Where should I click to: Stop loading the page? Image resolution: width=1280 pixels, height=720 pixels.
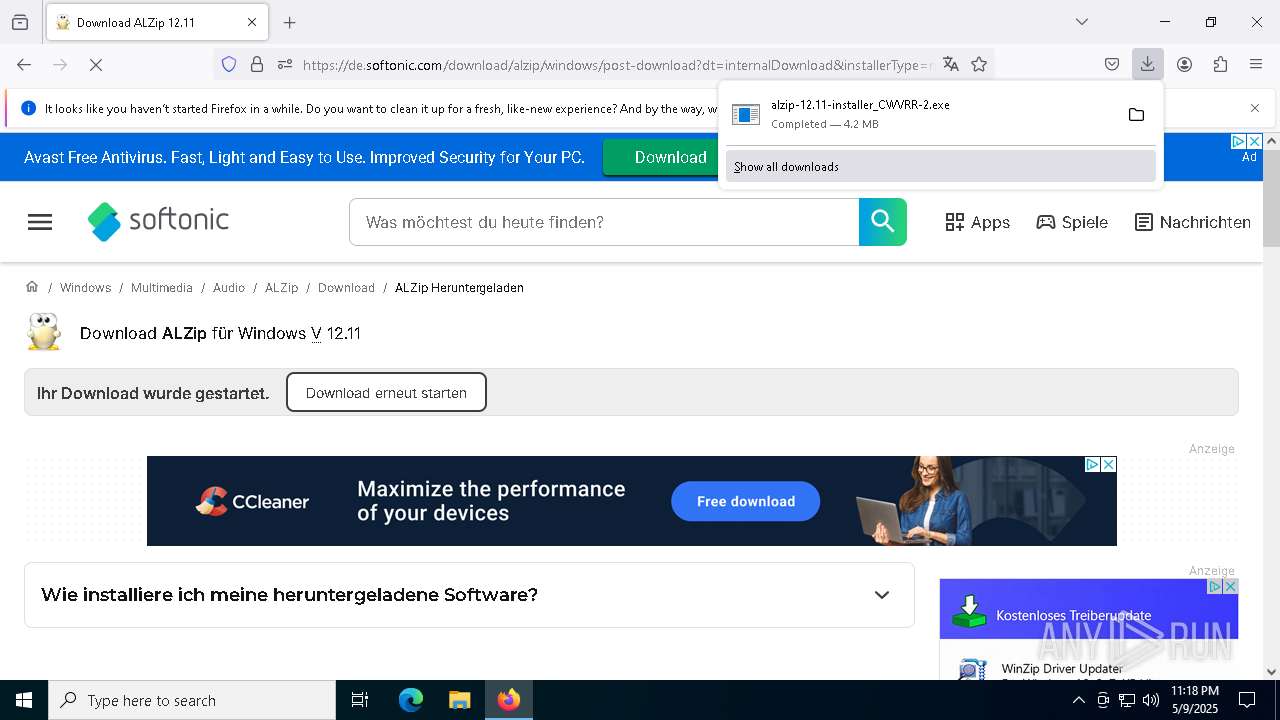[96, 65]
